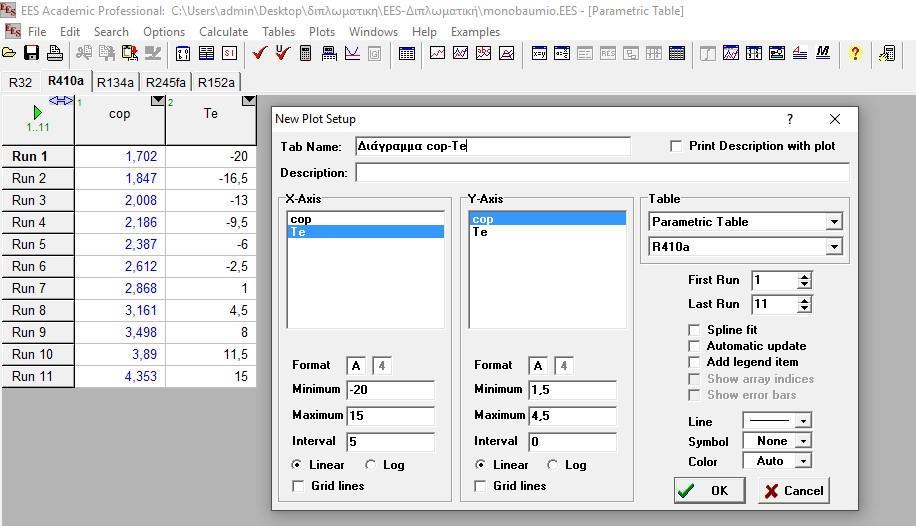Screen dimensions: 916x526
Task: Click the Save floppy disk icon
Action: (32, 53)
